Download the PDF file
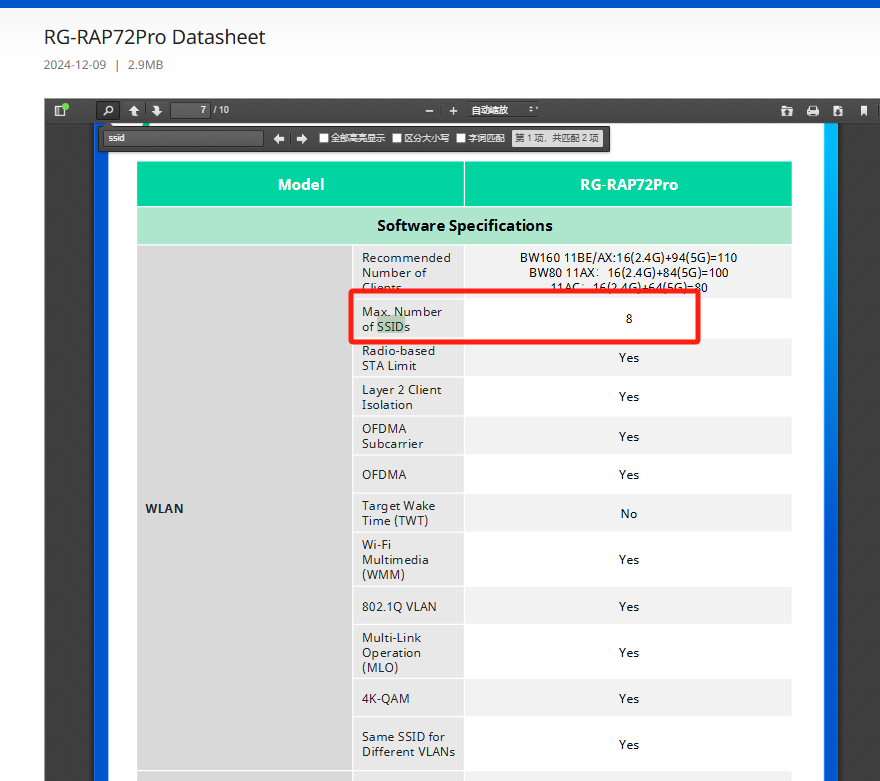The height and width of the screenshot is (781, 880). point(838,111)
